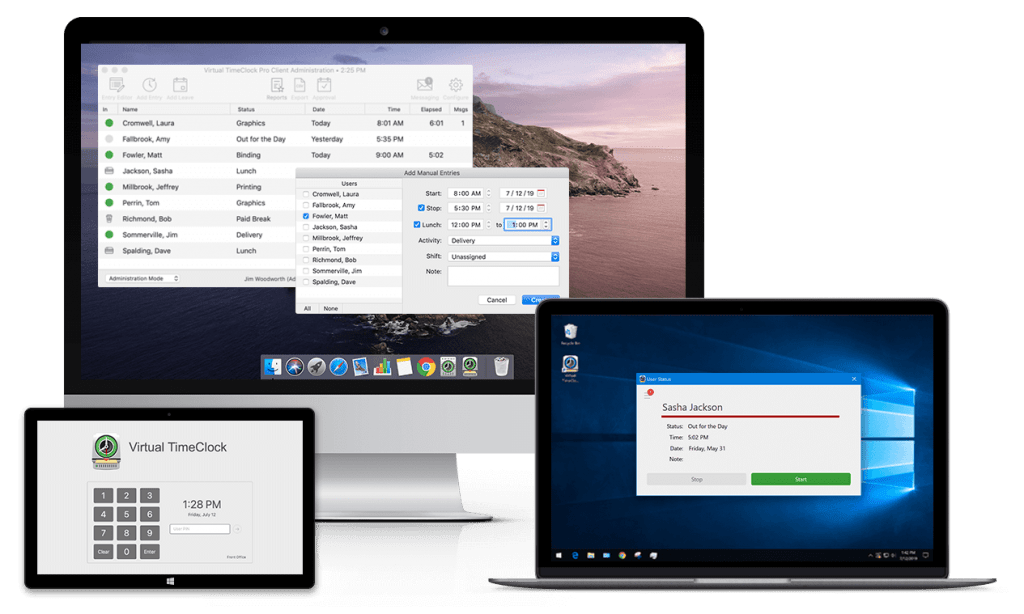Screen dimensions: 1024x614
Task: Open Launchpad rocket icon in dock
Action: tap(316, 367)
